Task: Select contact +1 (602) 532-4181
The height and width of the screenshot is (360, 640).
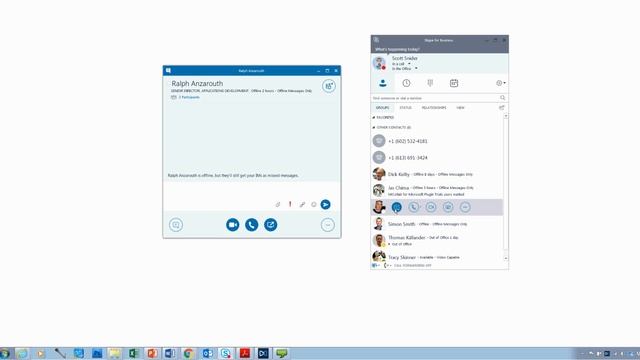Action: (x=437, y=141)
